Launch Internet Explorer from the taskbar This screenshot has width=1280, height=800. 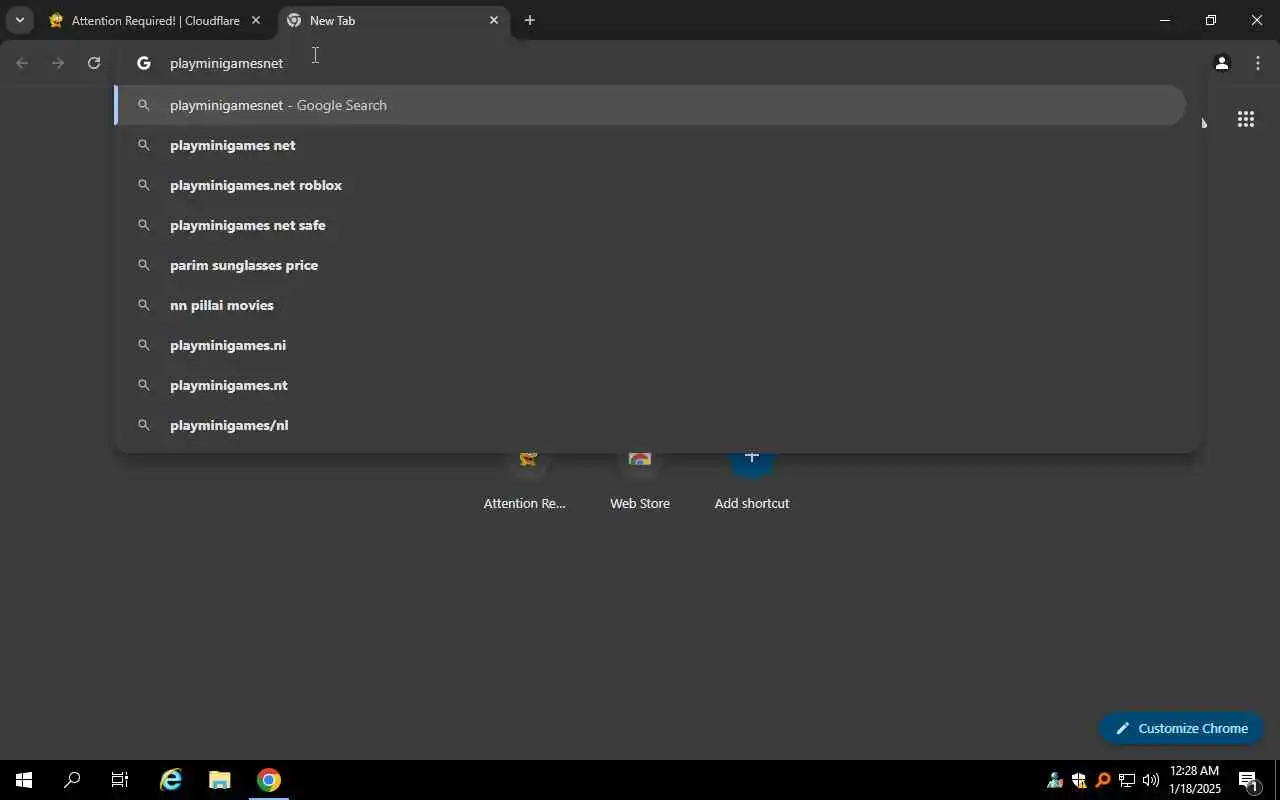(171, 780)
